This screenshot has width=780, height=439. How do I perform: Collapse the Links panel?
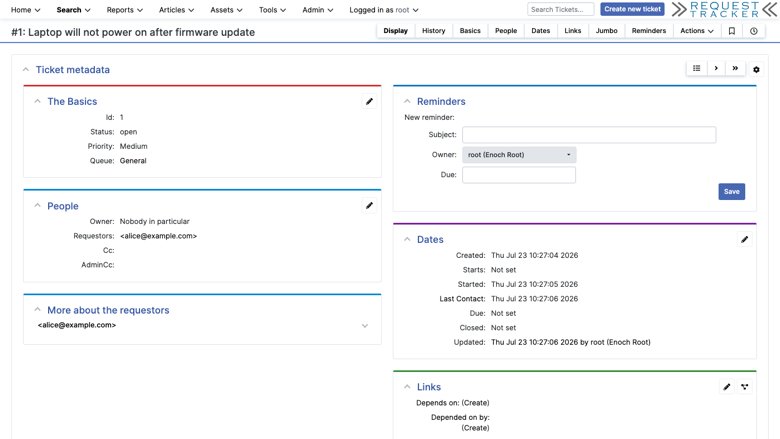pos(407,387)
